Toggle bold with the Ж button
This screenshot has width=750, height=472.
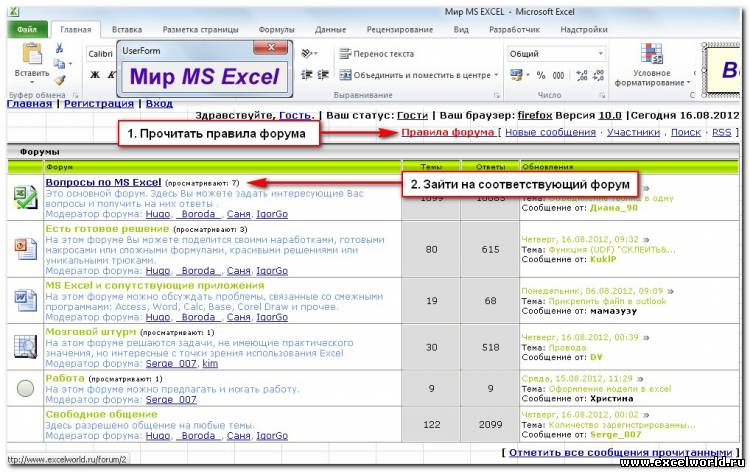pyautogui.click(x=95, y=75)
